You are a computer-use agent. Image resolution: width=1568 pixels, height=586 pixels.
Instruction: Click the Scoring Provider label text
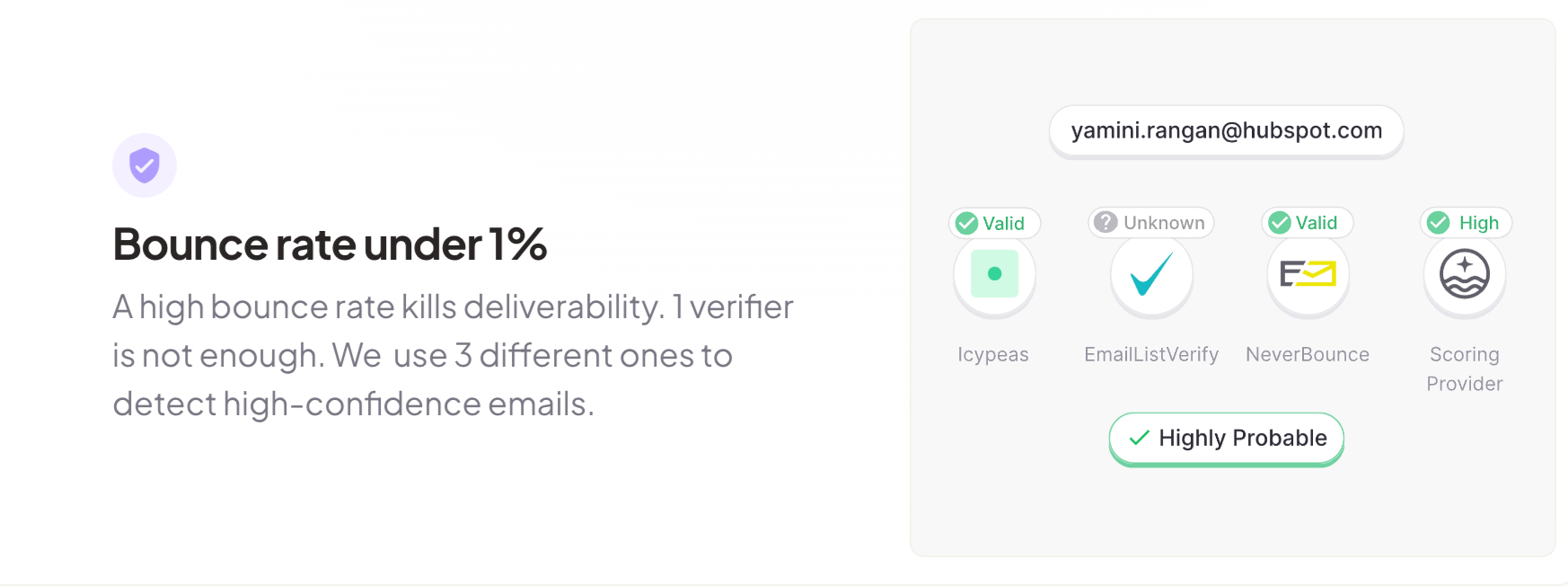point(1465,368)
